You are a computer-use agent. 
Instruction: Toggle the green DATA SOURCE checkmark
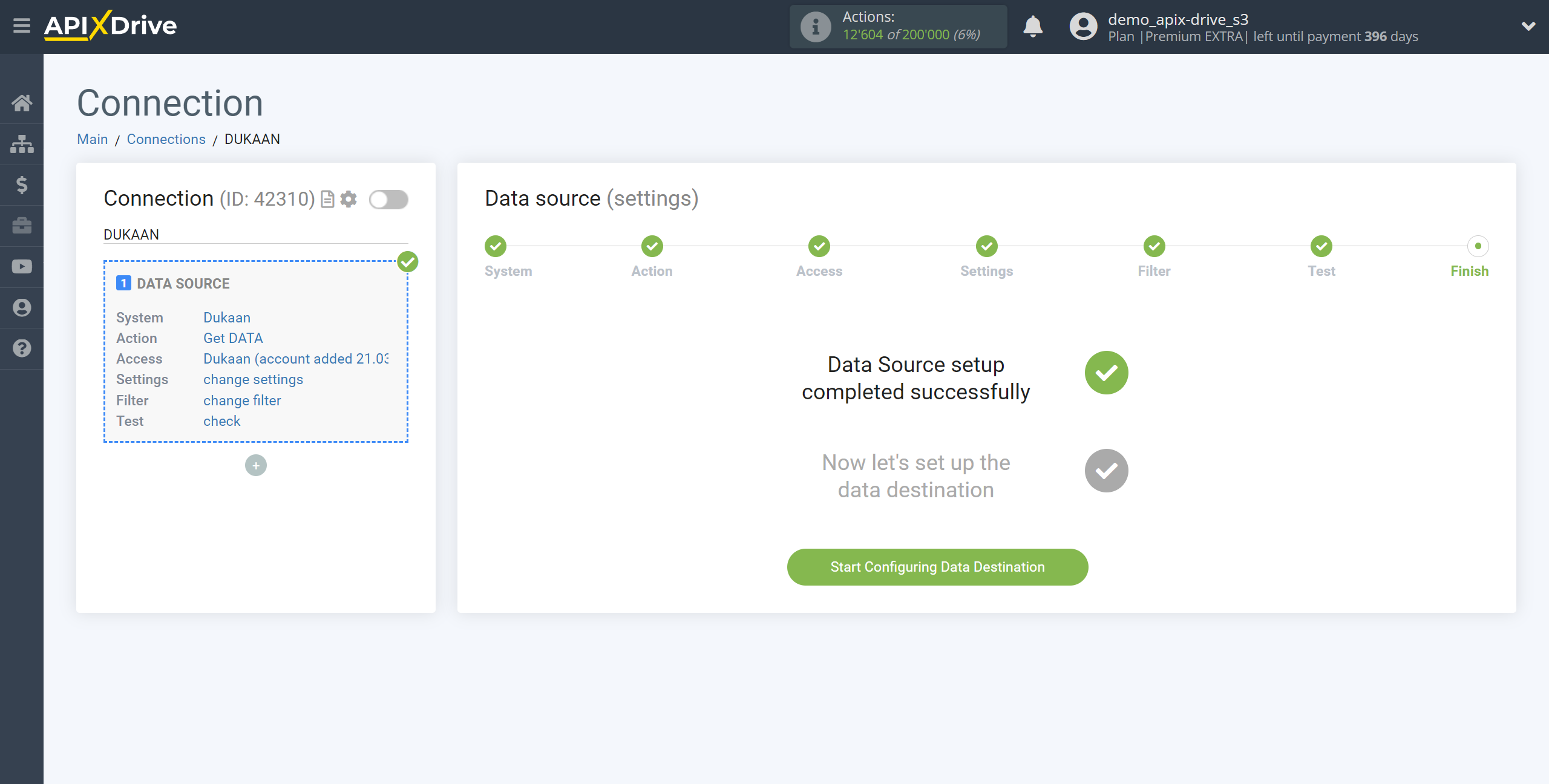click(408, 262)
